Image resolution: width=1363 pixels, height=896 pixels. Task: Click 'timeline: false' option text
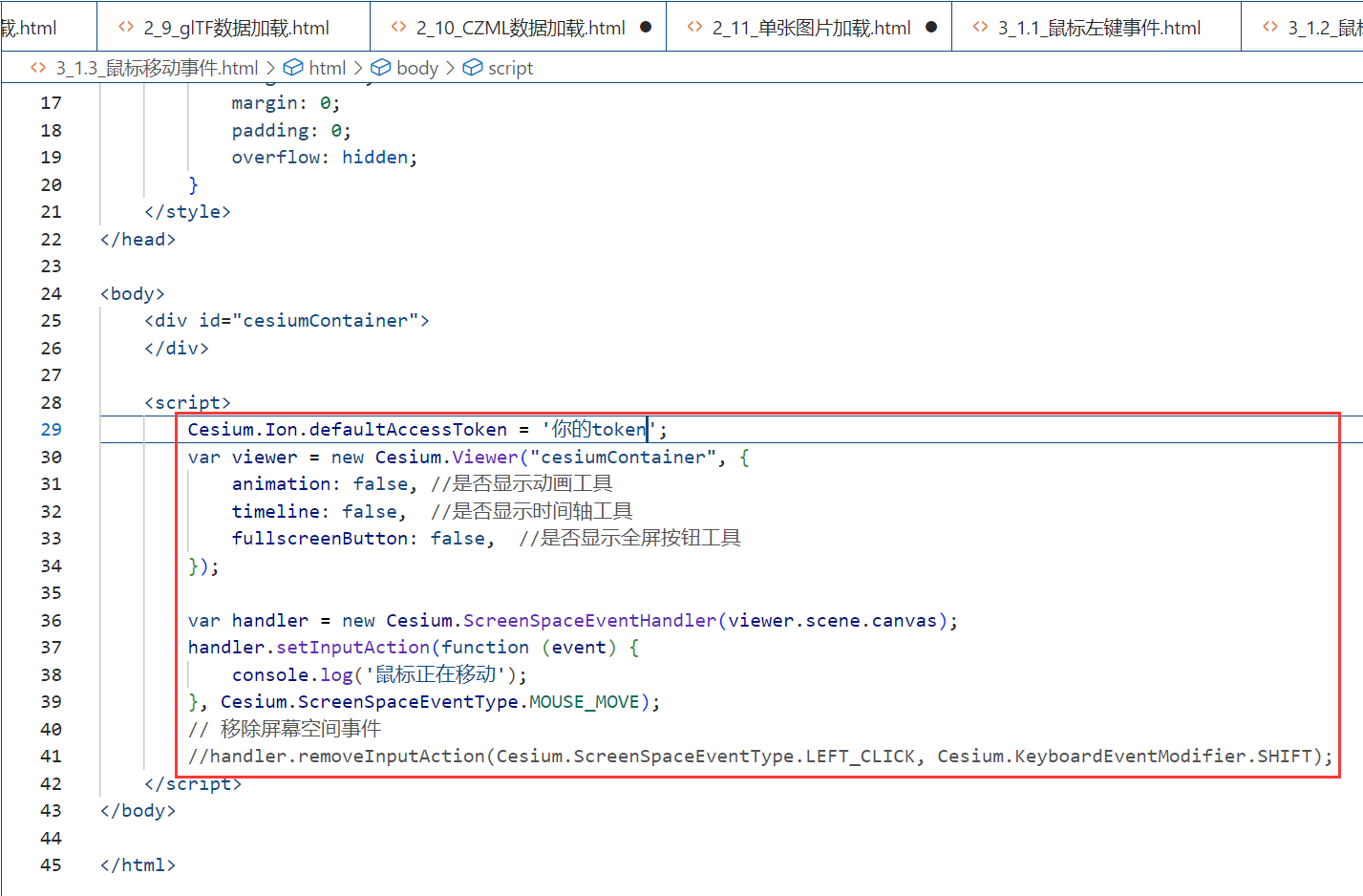coord(315,511)
